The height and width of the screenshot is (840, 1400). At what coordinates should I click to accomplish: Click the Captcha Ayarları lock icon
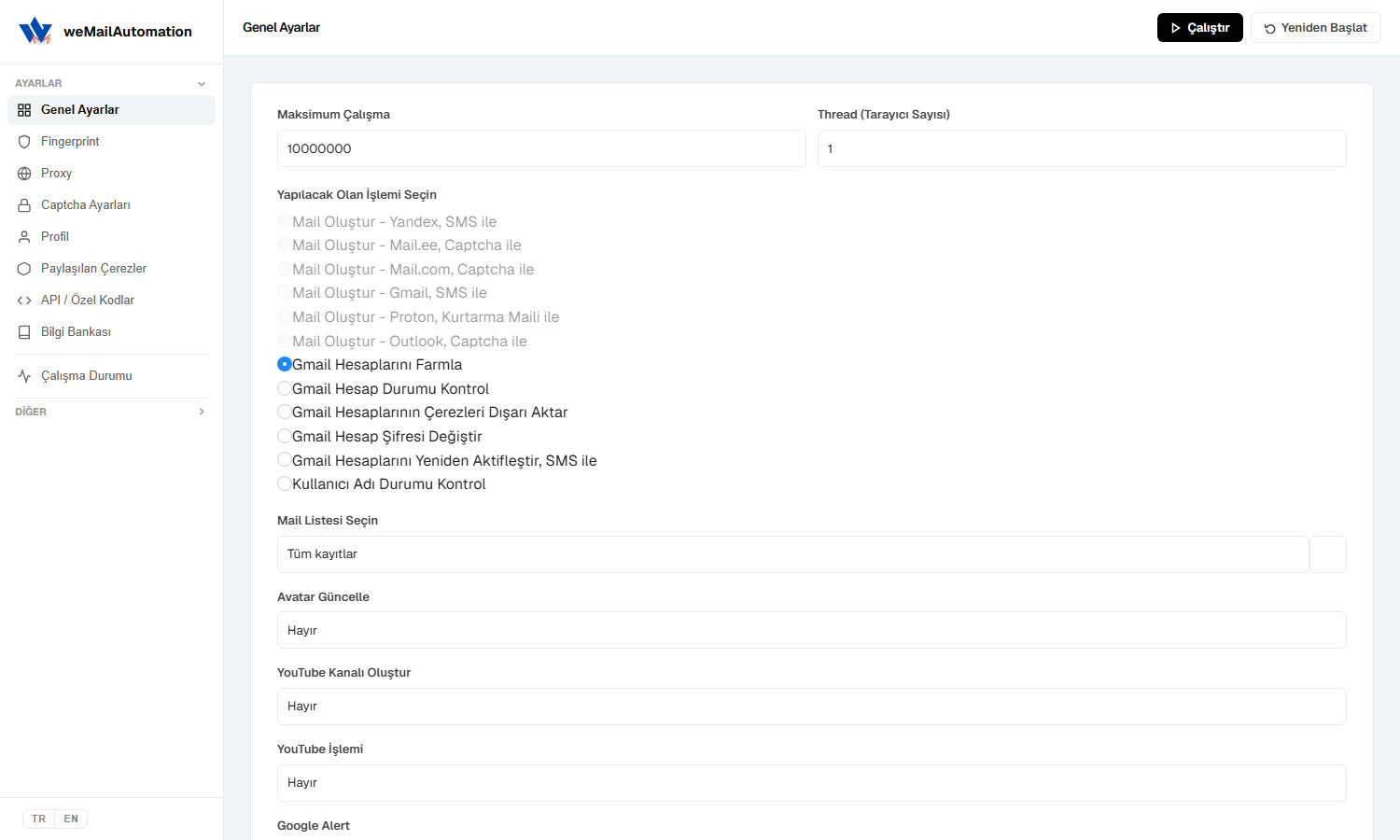click(x=24, y=205)
